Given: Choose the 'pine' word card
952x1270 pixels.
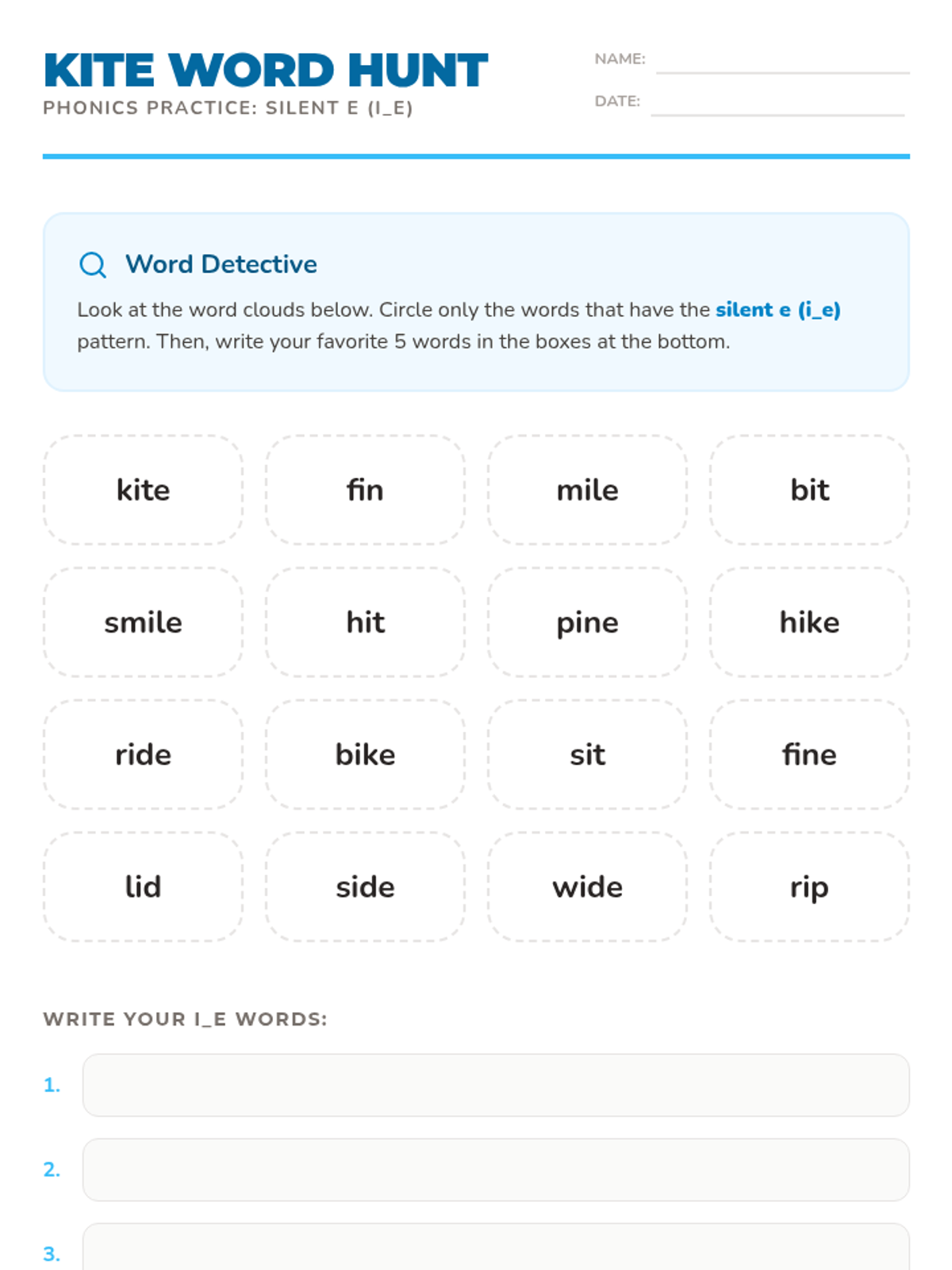Looking at the screenshot, I should tap(587, 622).
